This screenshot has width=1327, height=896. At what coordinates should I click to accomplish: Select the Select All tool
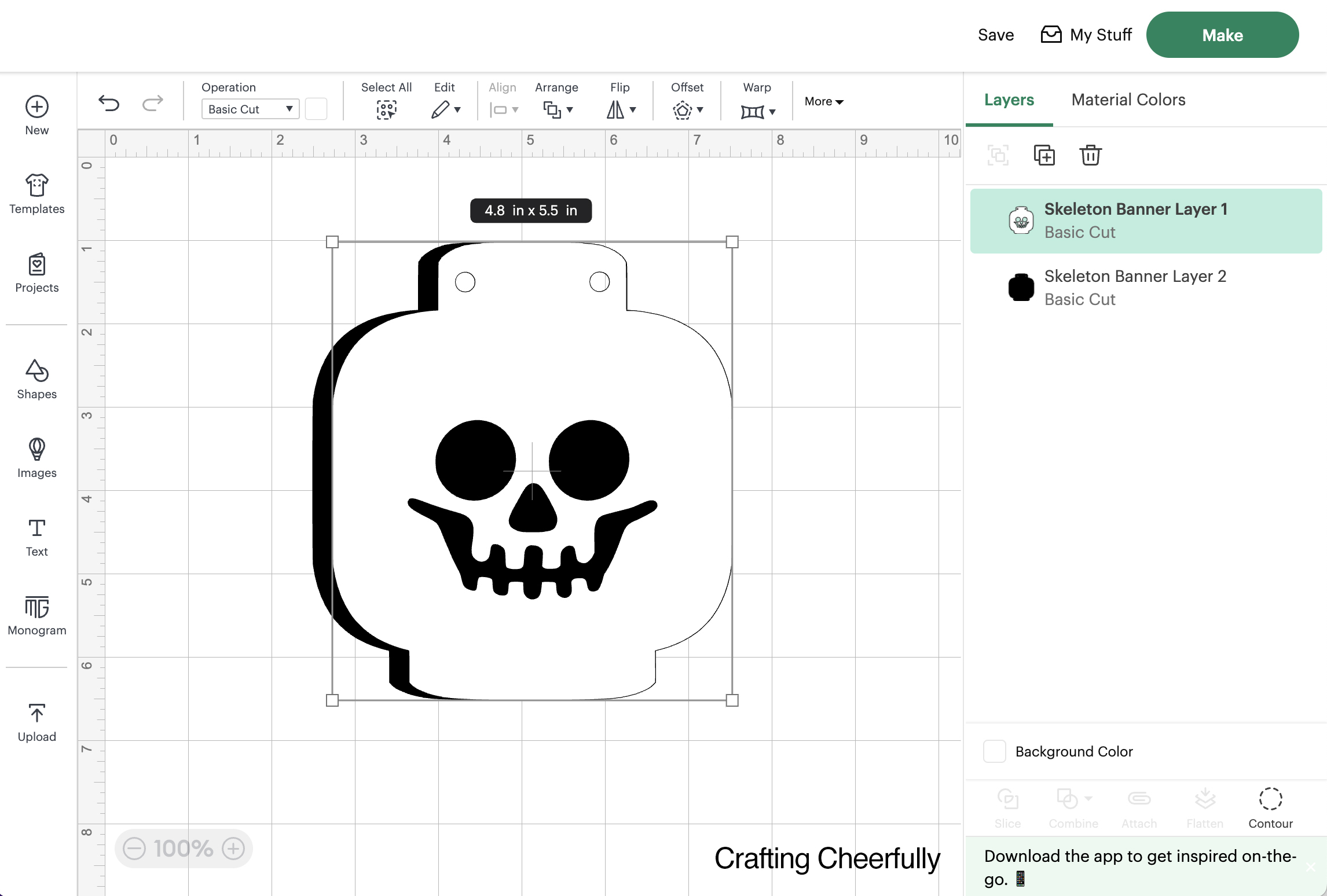tap(386, 109)
